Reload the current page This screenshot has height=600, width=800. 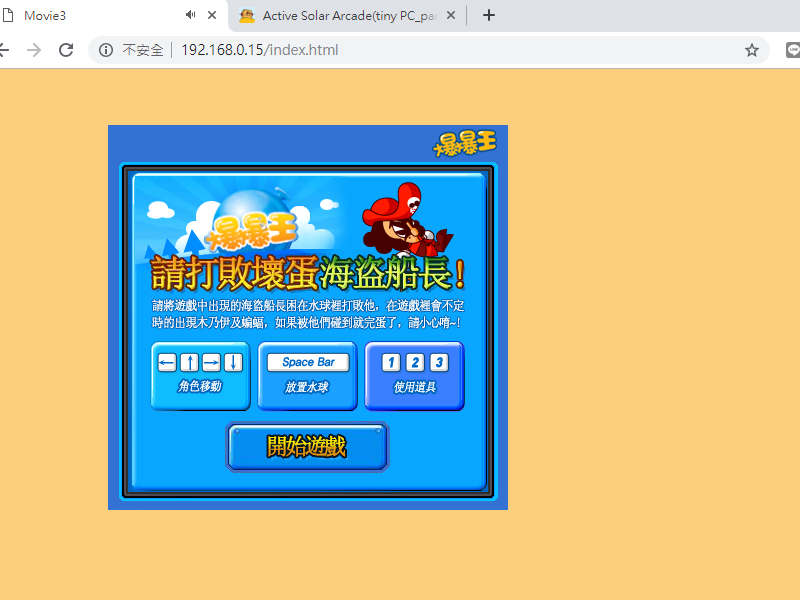coord(67,47)
